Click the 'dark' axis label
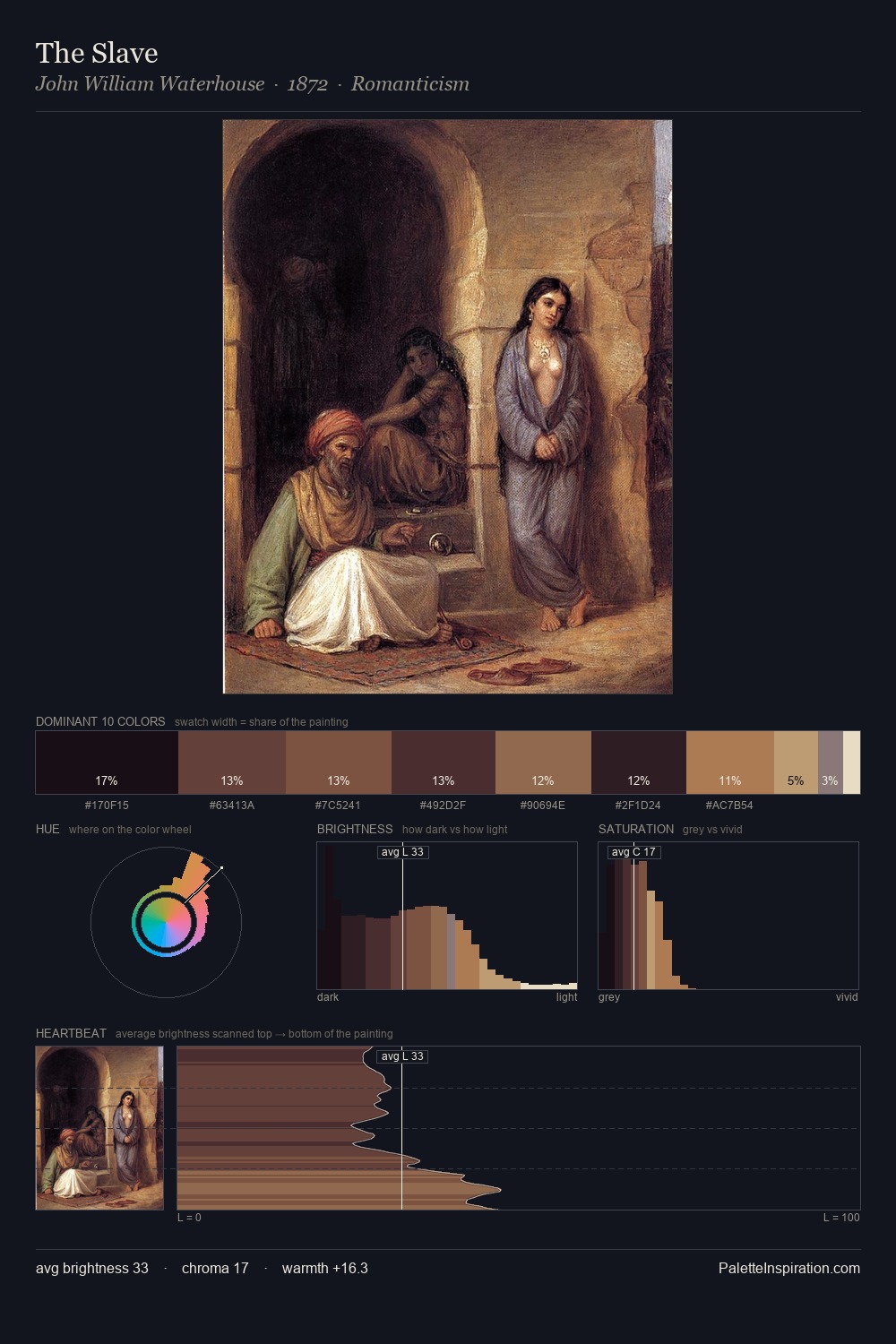 point(328,997)
